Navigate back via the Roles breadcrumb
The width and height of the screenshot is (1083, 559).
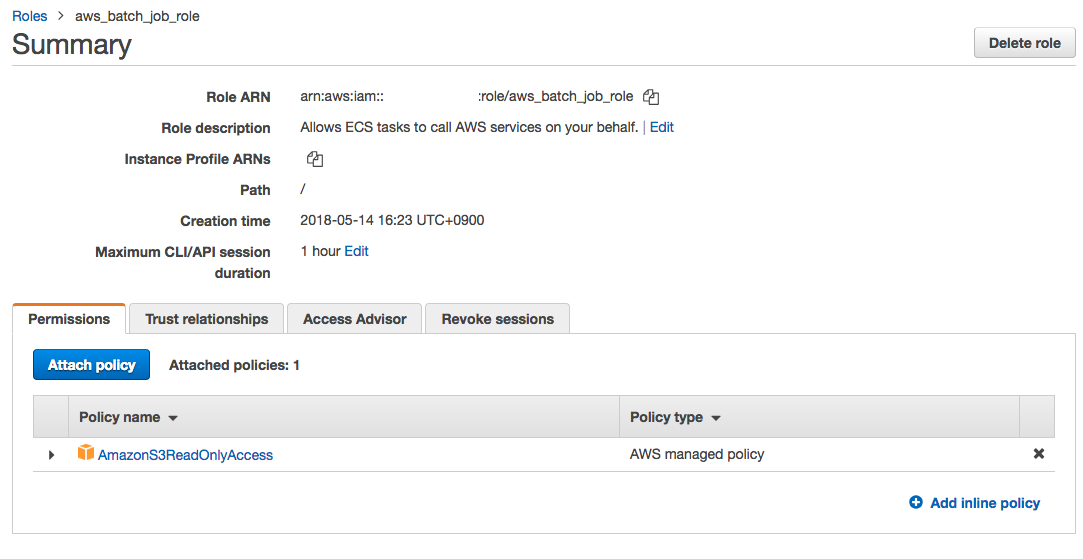point(30,16)
